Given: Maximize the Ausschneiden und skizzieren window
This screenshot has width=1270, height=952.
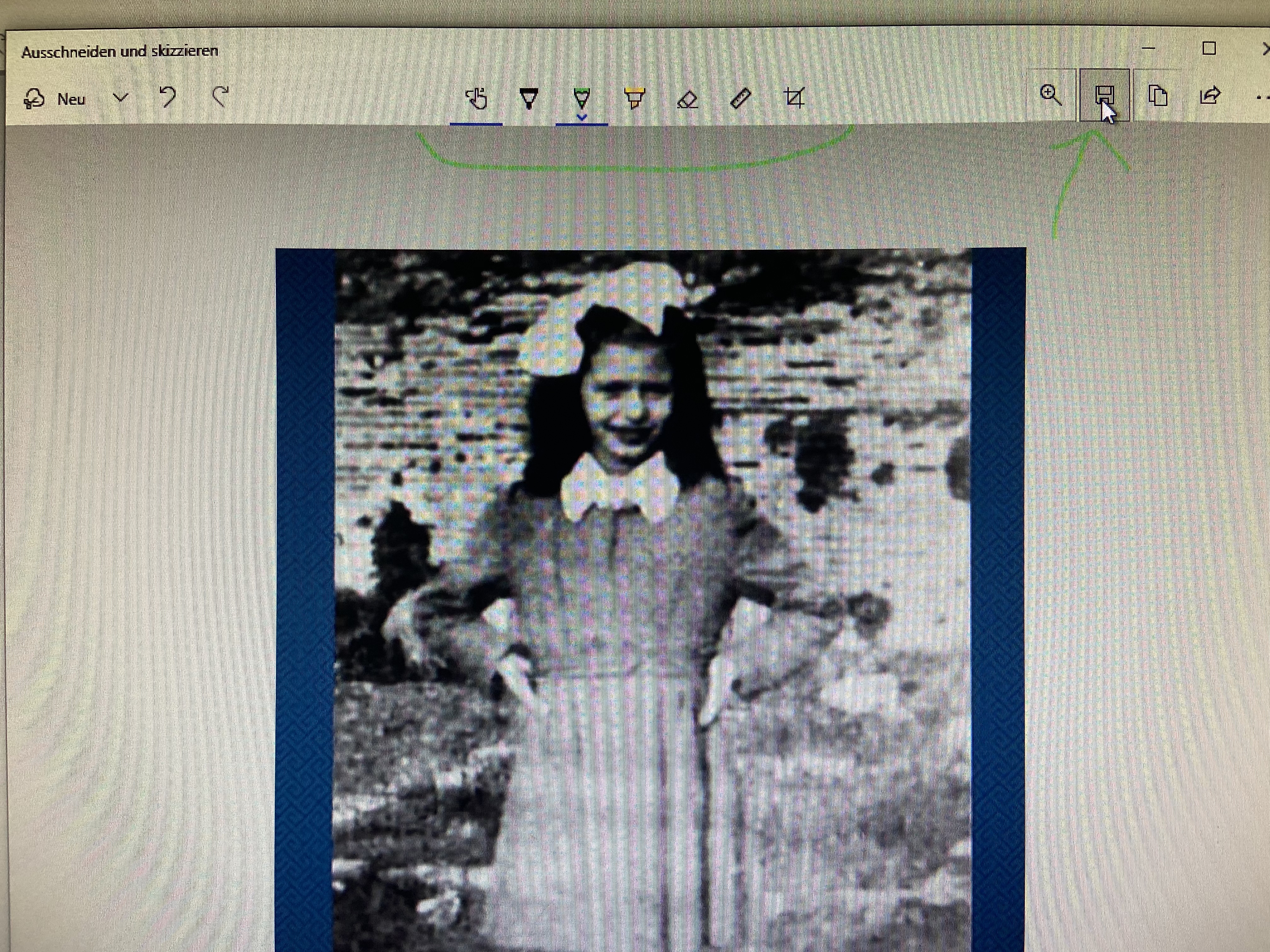Looking at the screenshot, I should tap(1209, 49).
